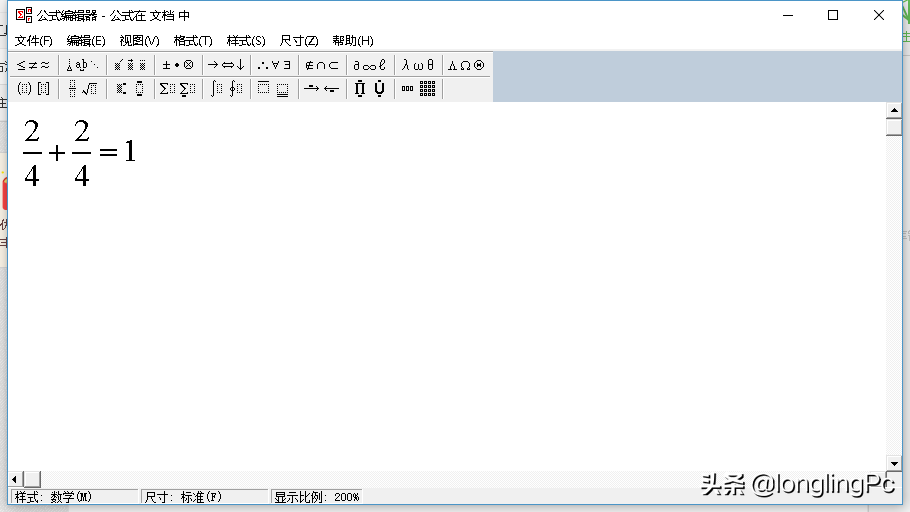Click the status bar text 尺寸: 标准(F)
Screen dimensions: 910x512
[183, 497]
